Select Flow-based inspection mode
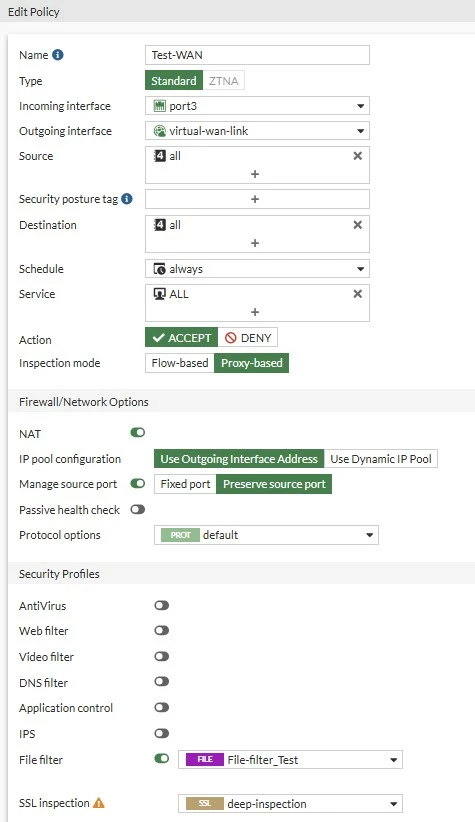 tap(180, 363)
